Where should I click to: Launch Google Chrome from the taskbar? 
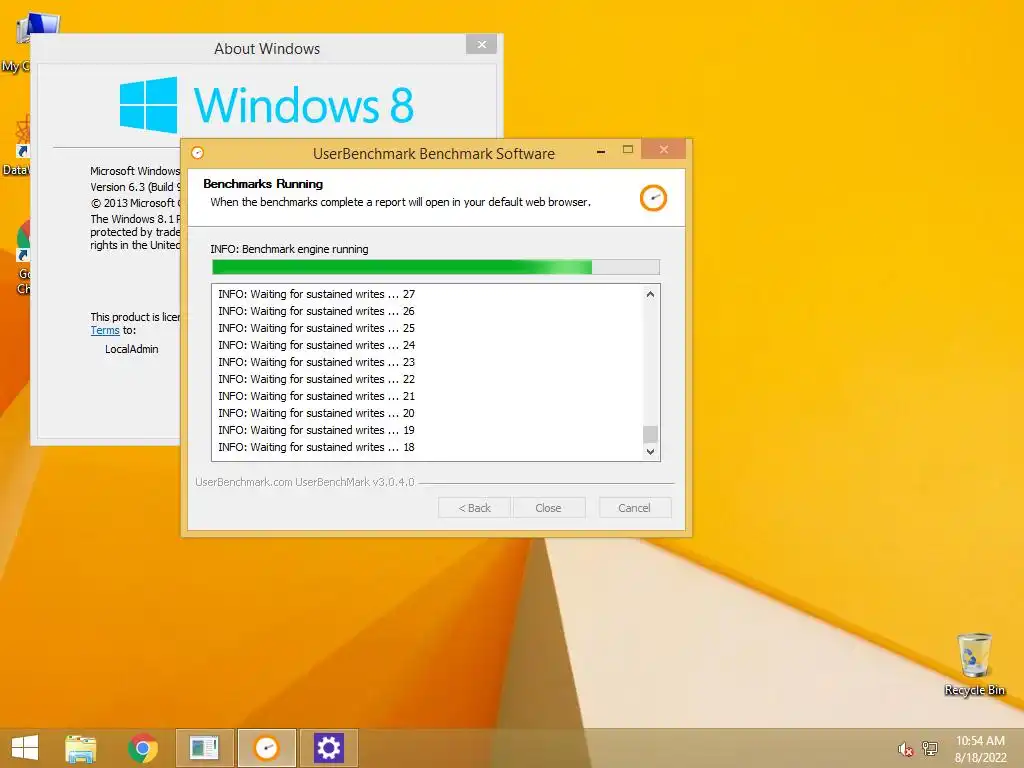coord(142,748)
